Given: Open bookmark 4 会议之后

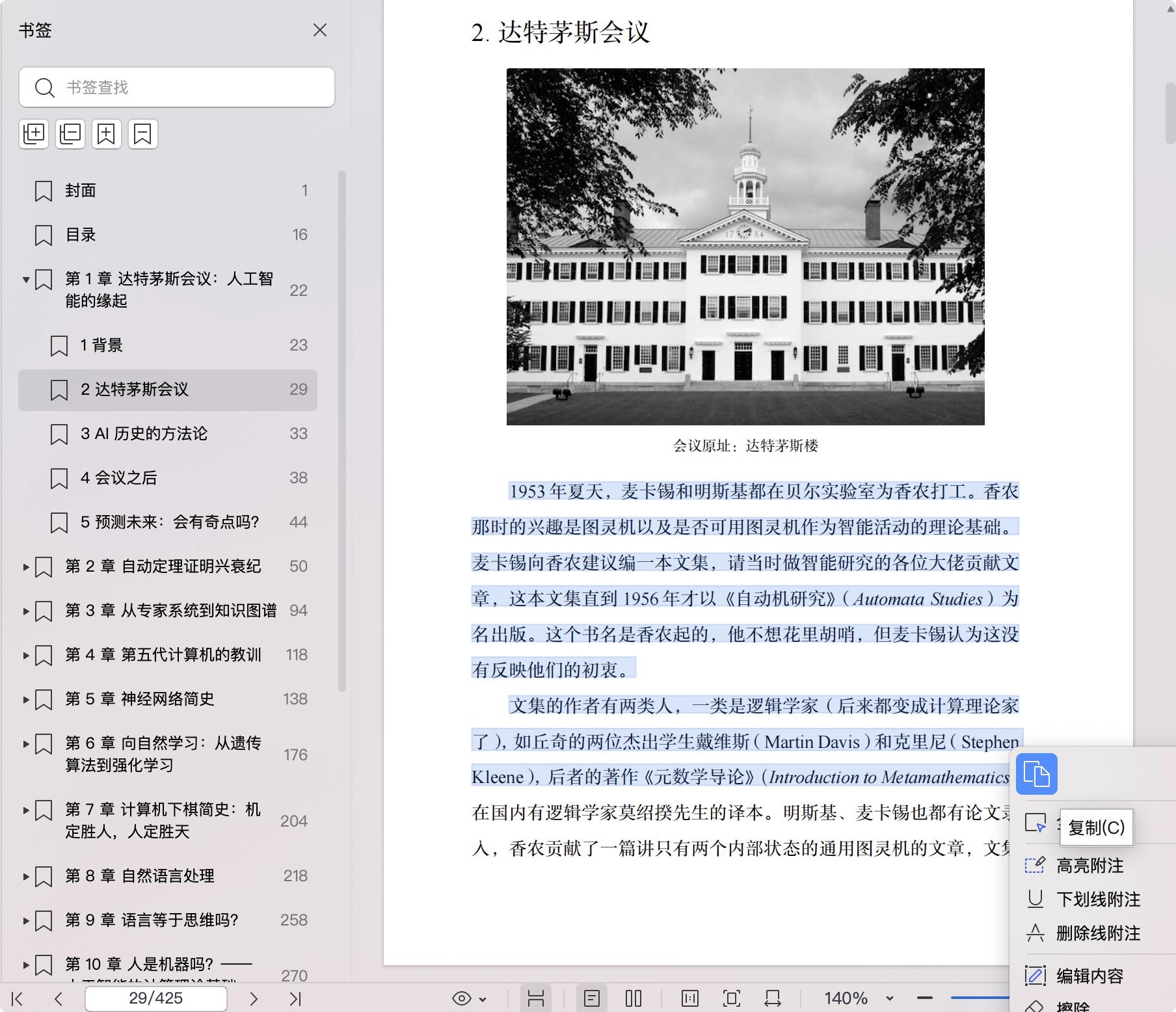Looking at the screenshot, I should tap(168, 478).
